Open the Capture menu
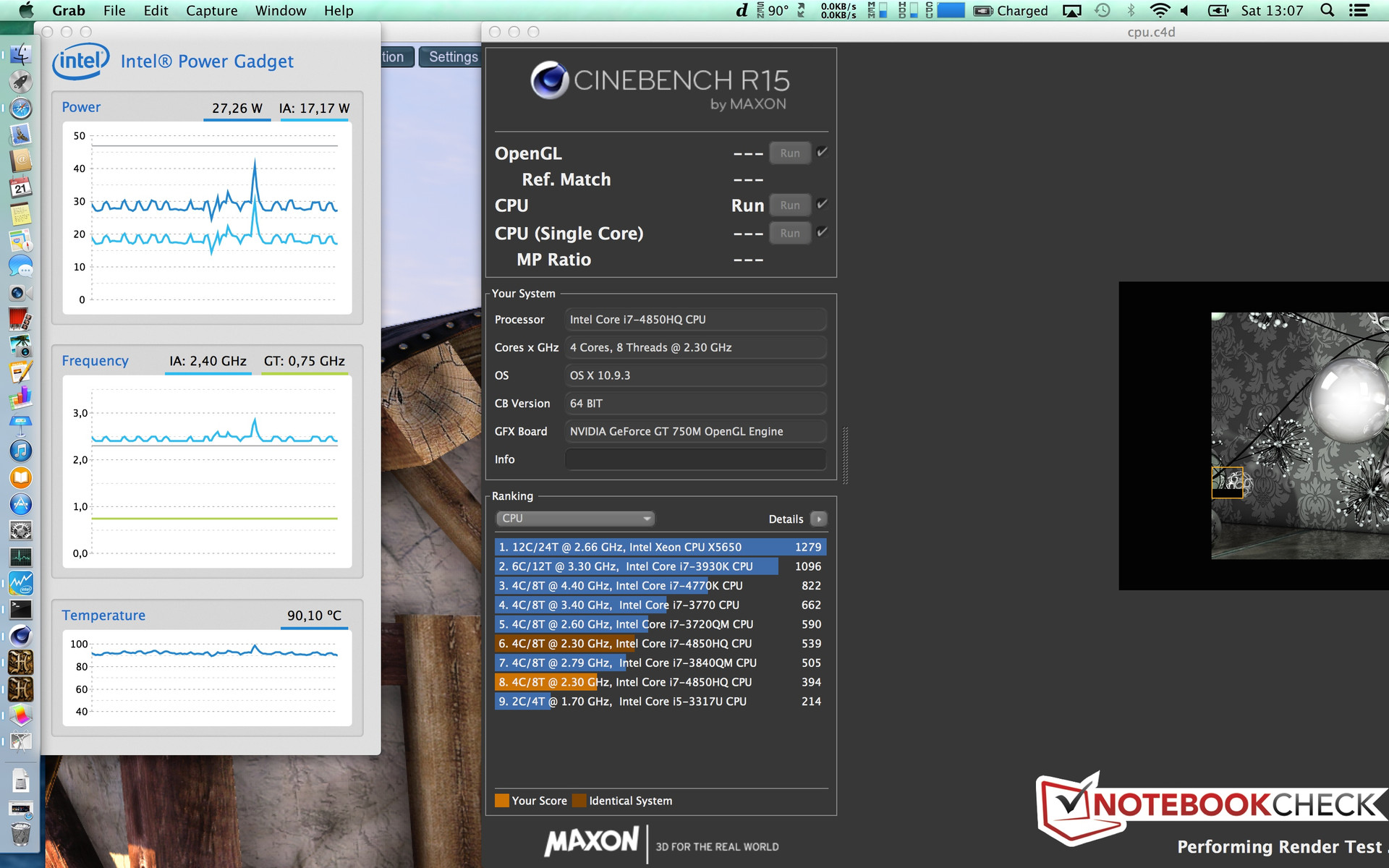The width and height of the screenshot is (1389, 868). (211, 10)
